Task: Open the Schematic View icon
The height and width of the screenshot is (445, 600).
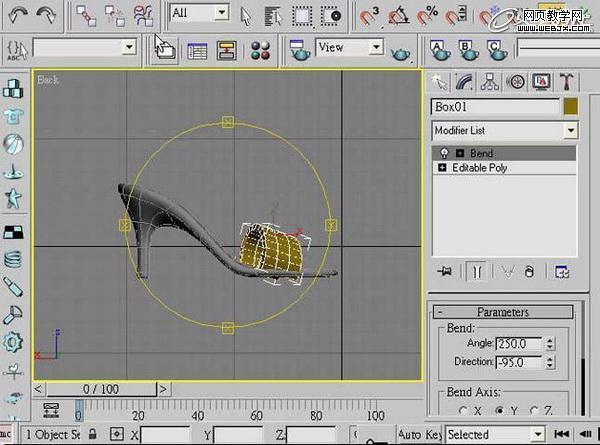Action: [x=227, y=51]
